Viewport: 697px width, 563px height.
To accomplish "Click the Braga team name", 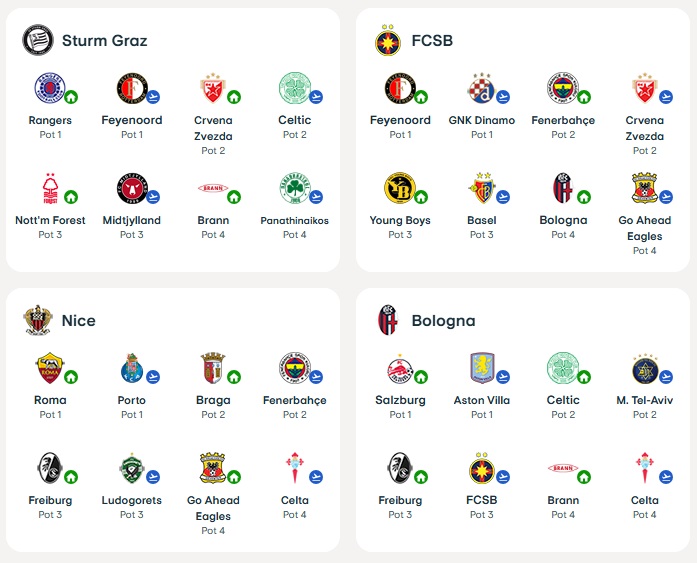I will (213, 400).
